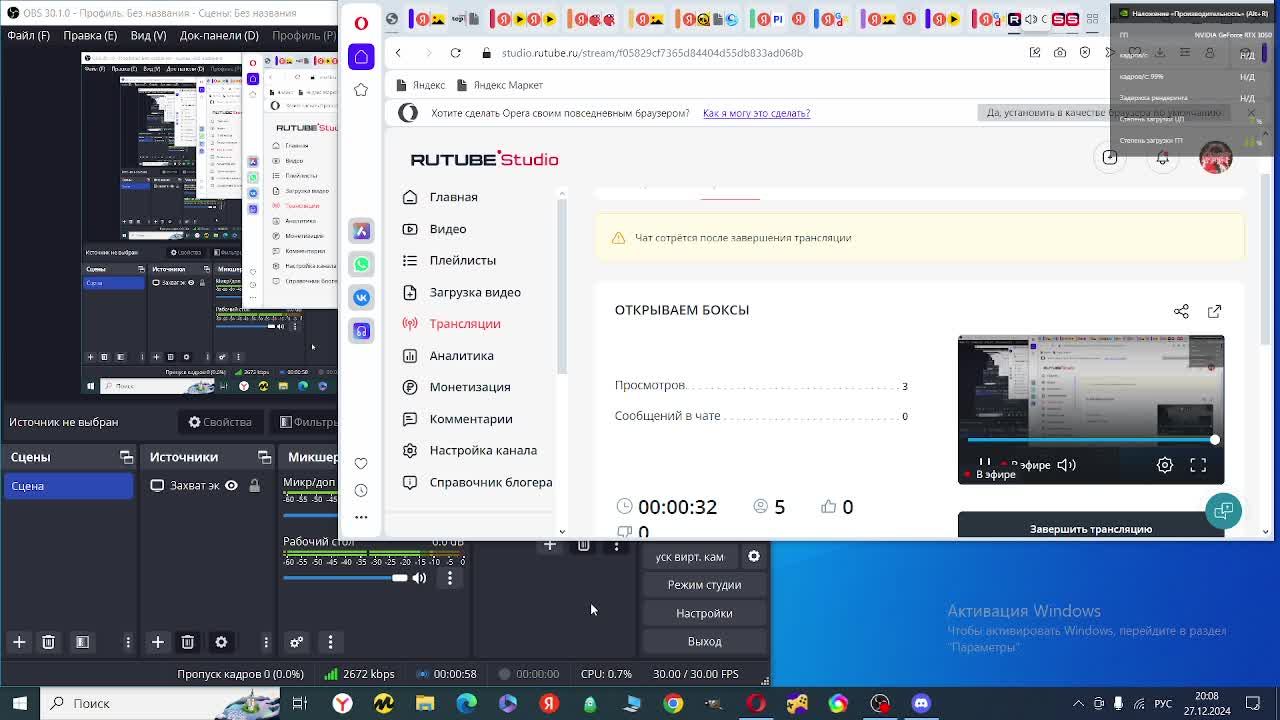Image resolution: width=1280 pixels, height=720 pixels.
Task: Open Opera bookmarks star in sidebar
Action: 361,90
